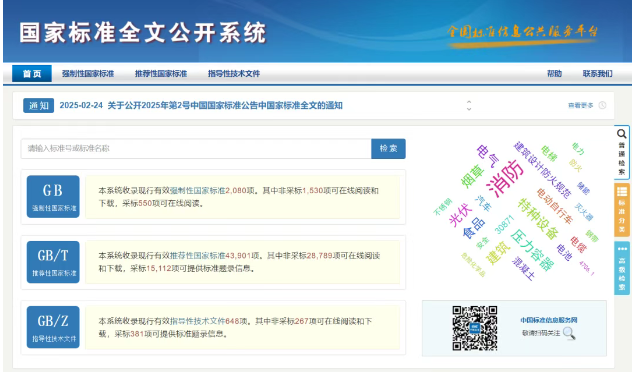The height and width of the screenshot is (375, 639).
Task: Click the 15,112 adopted count
Action: (x=159, y=269)
